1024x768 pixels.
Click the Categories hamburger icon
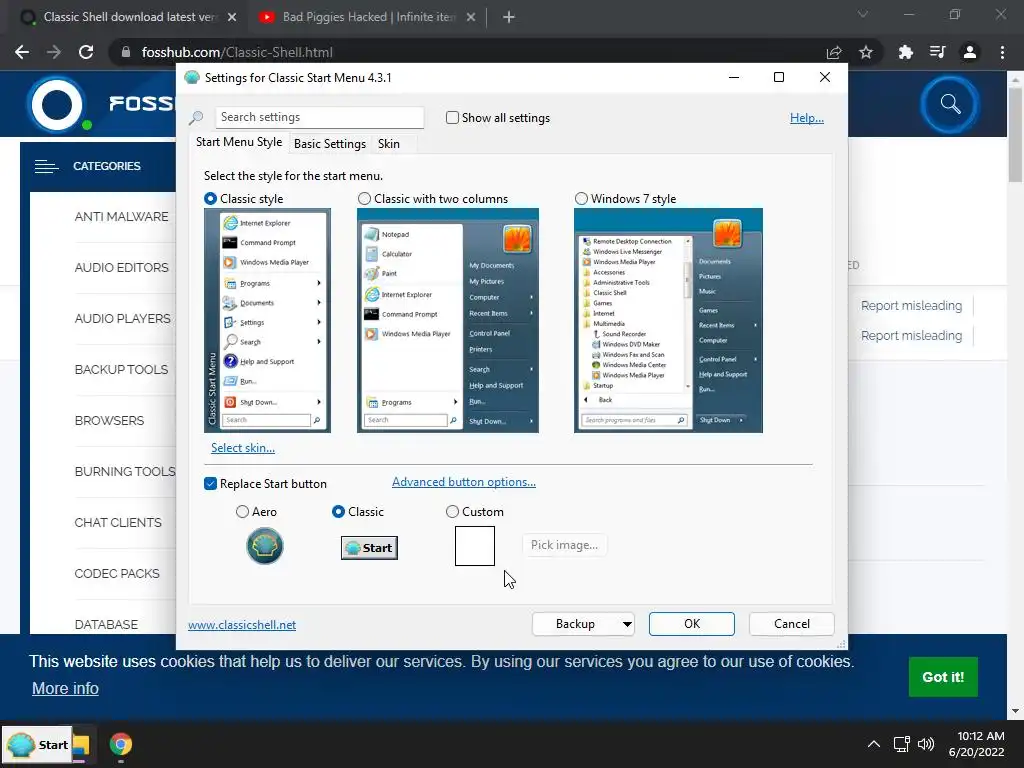click(x=46, y=167)
